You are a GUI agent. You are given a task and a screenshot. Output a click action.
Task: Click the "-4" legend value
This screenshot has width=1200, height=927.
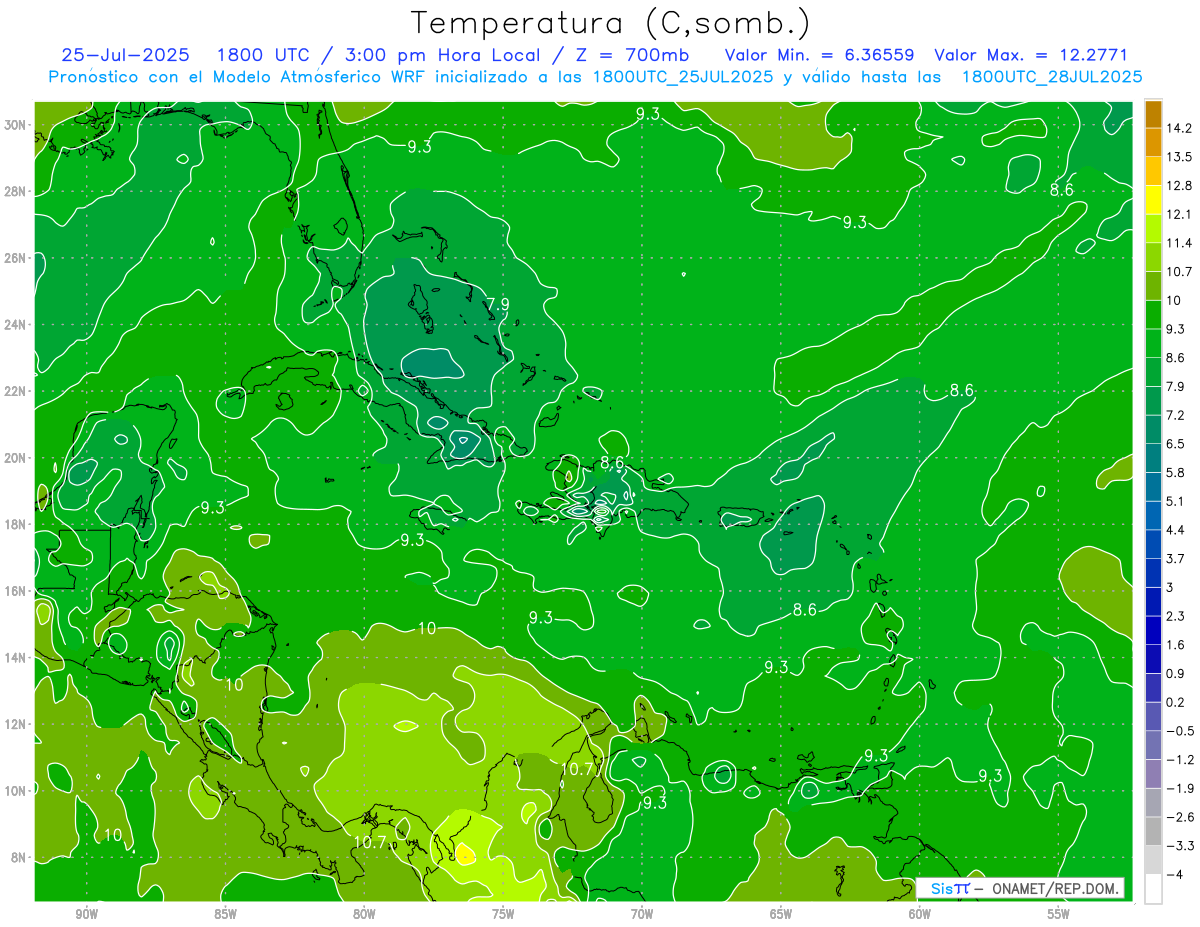1173,874
